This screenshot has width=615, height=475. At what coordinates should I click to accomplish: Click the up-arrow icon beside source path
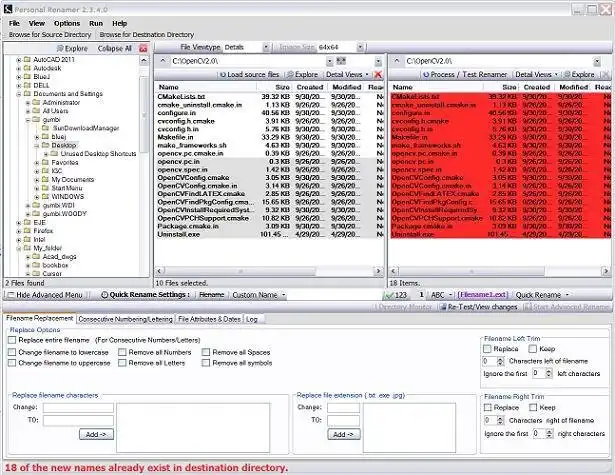tap(163, 61)
